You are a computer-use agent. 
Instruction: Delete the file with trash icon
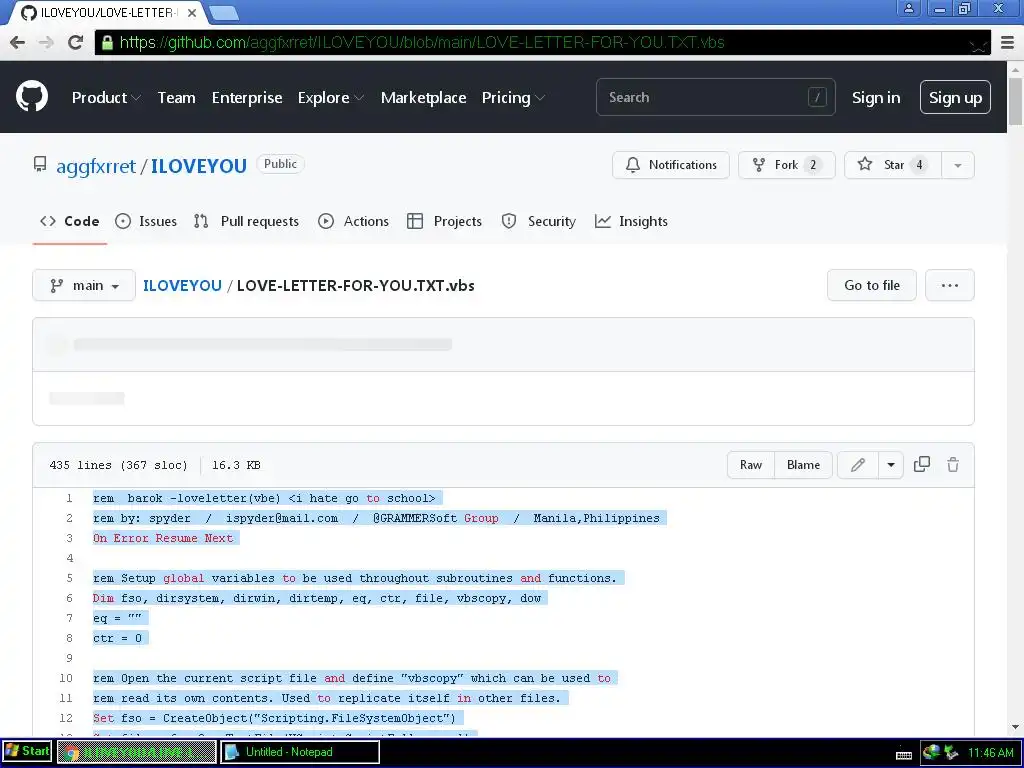pyautogui.click(x=953, y=464)
